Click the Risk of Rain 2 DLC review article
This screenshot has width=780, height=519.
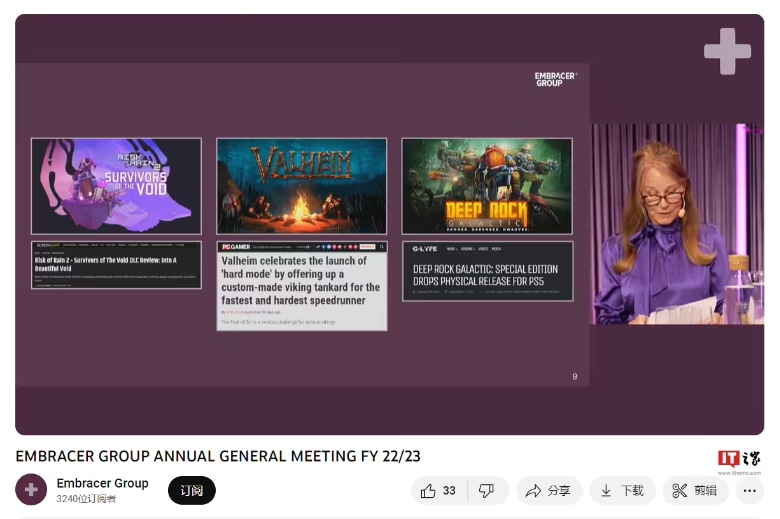(116, 265)
